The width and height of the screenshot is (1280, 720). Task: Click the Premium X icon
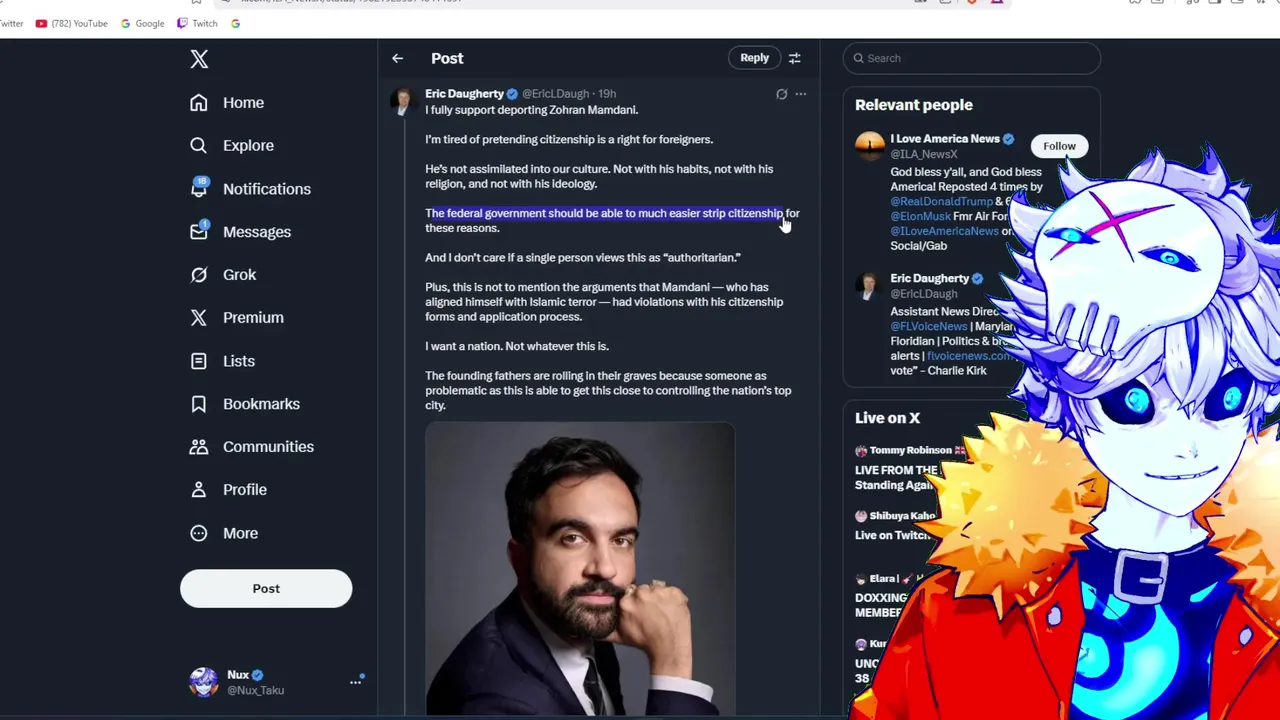(199, 318)
